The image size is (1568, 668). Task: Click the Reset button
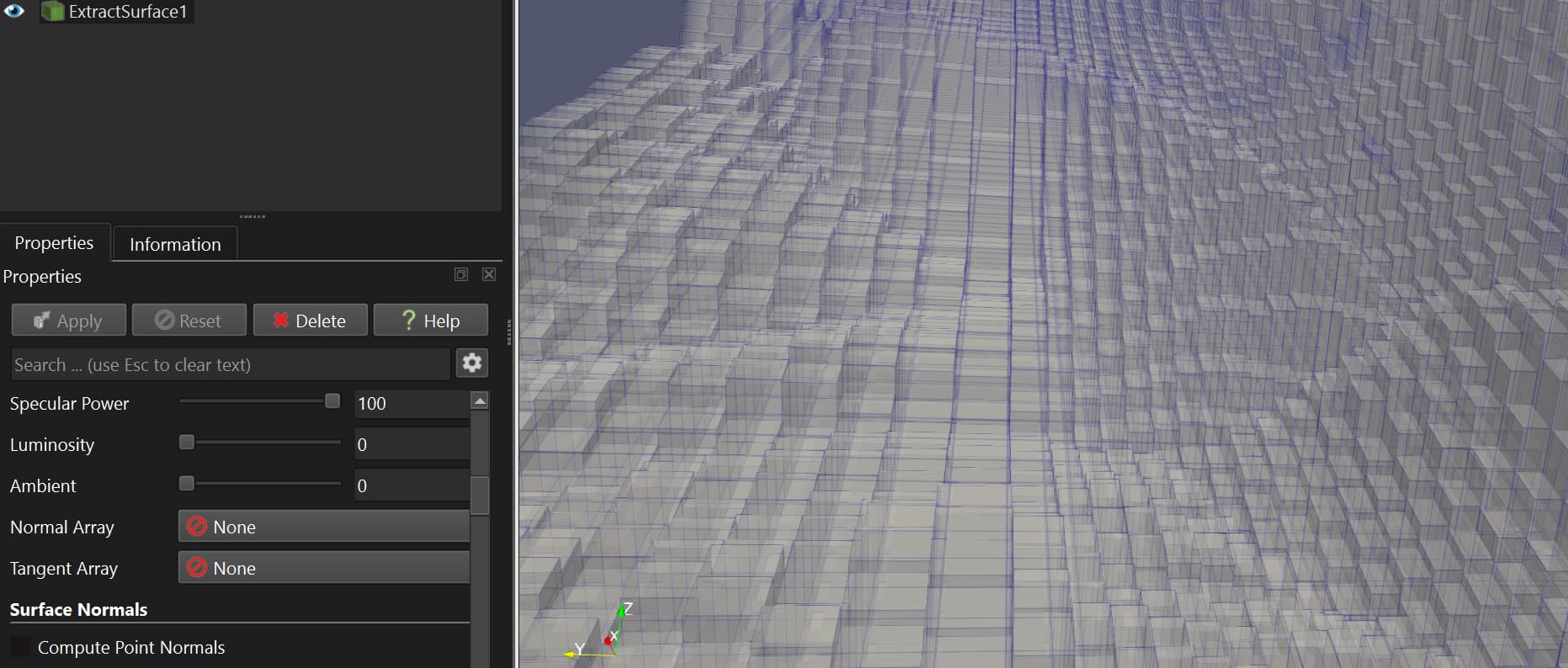[x=189, y=321]
